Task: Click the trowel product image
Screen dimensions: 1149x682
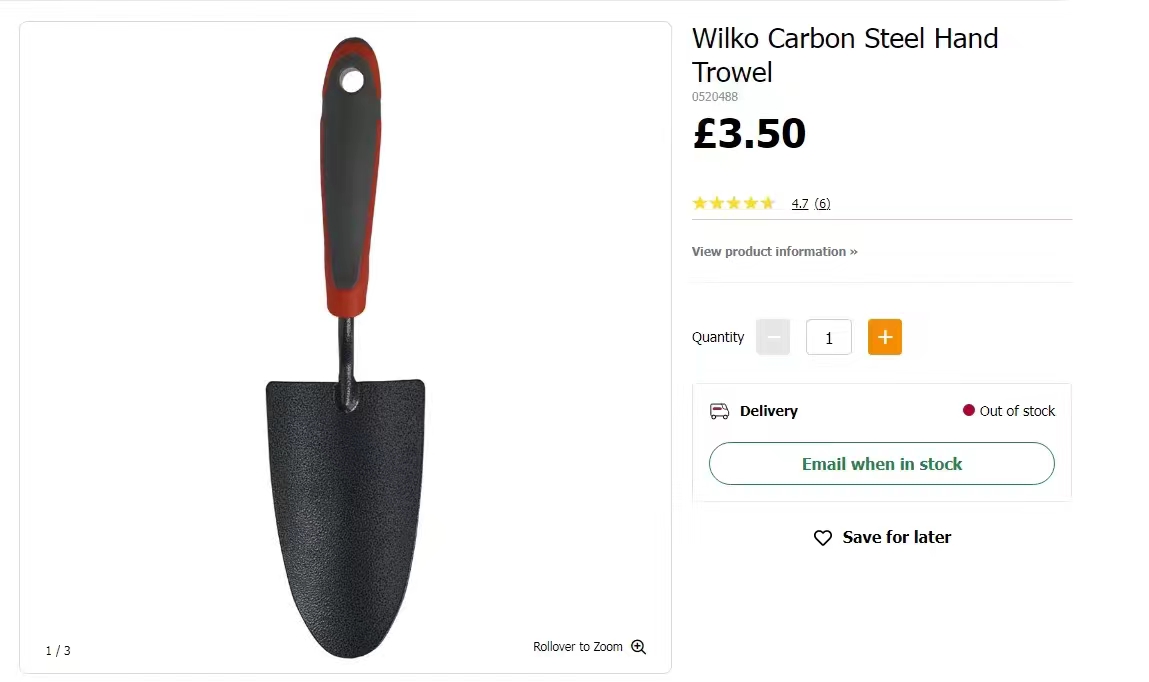Action: tap(347, 346)
